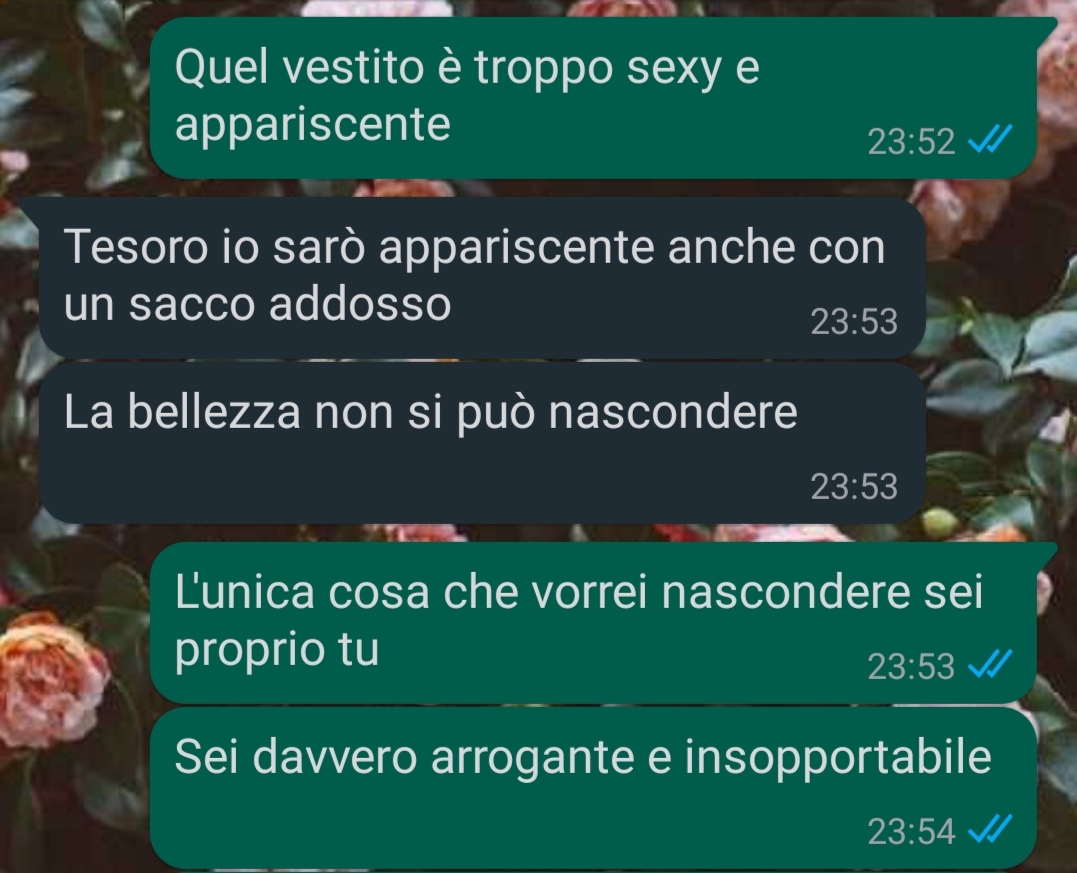Select the message starting "L'unica cosa che vorrei"

(593, 622)
